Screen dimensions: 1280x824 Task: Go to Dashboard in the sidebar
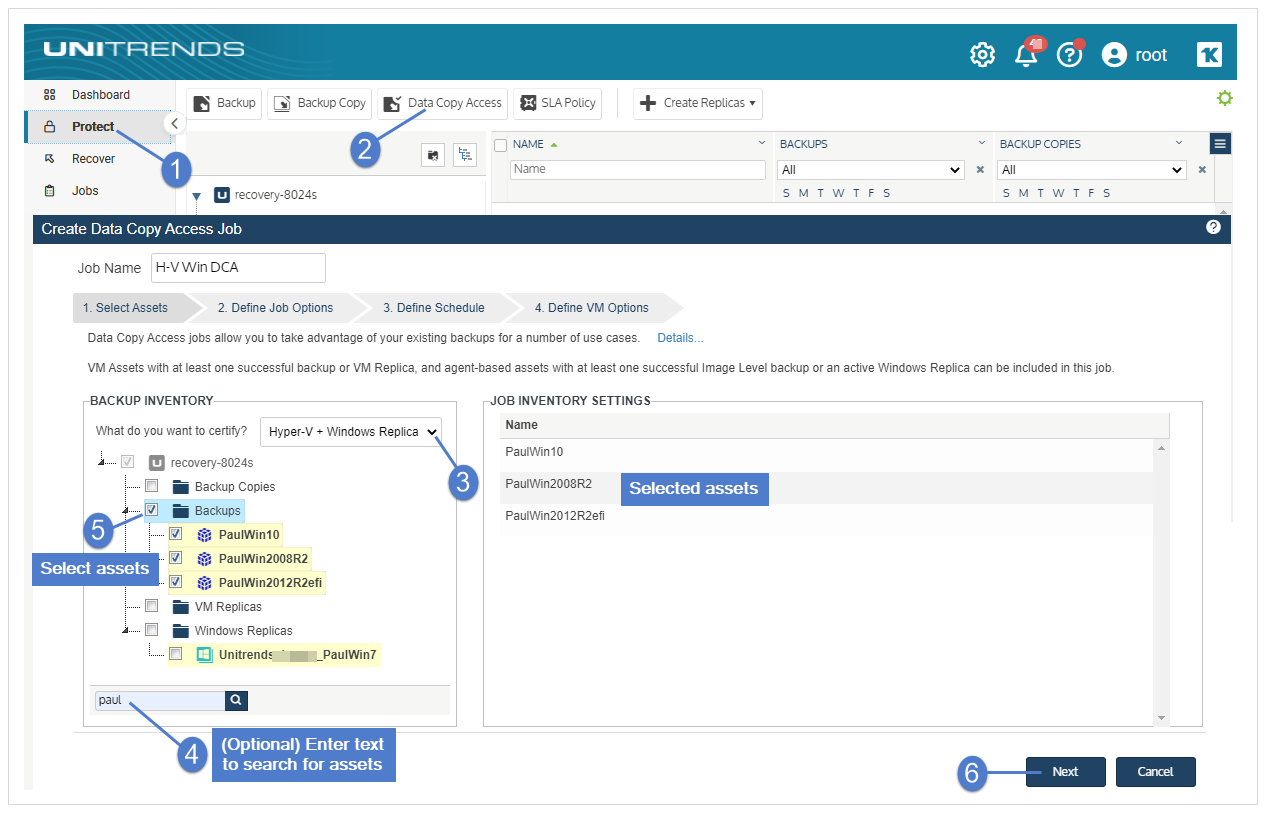[100, 95]
